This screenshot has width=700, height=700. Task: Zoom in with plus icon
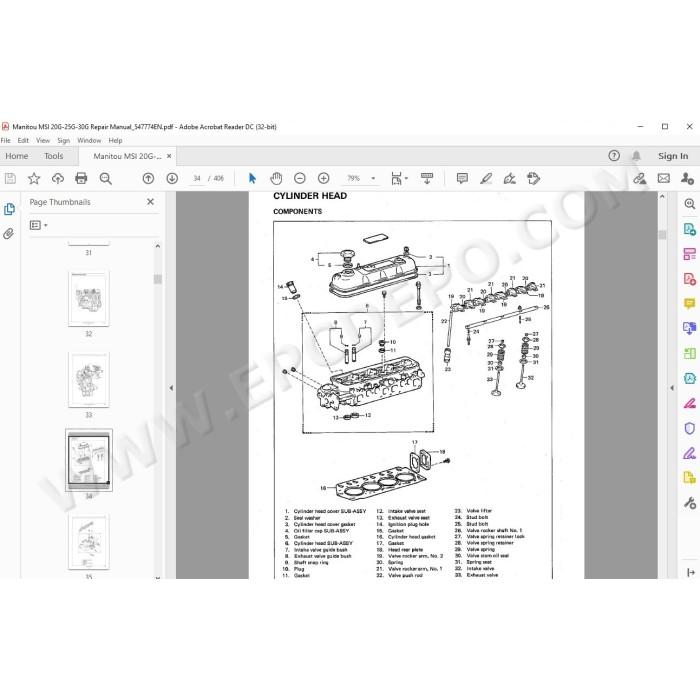pos(324,179)
